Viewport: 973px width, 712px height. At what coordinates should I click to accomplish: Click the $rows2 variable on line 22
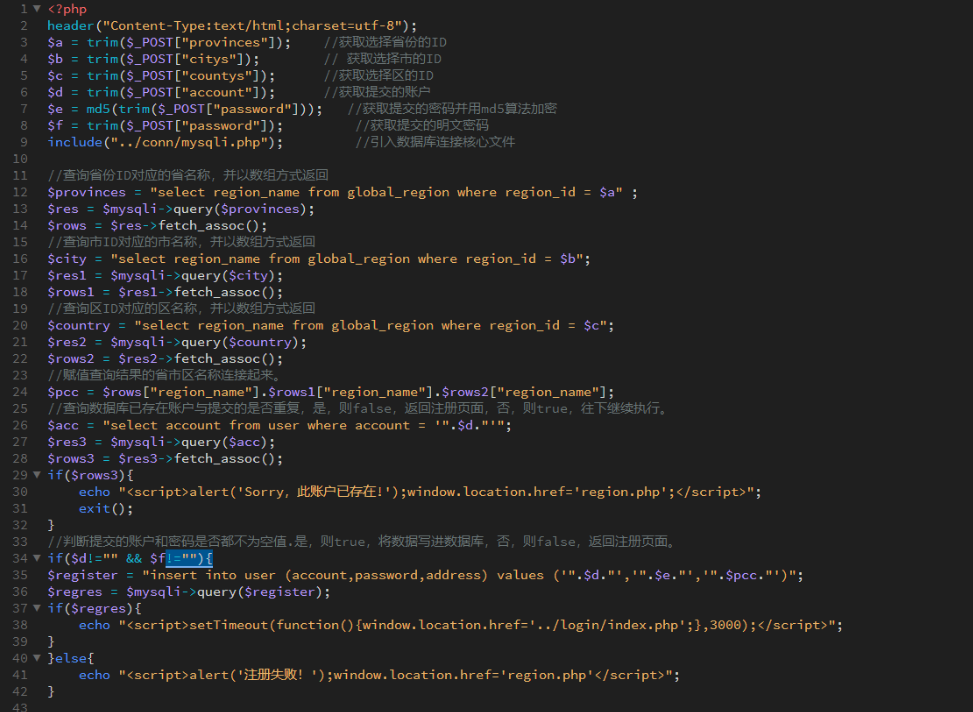point(71,359)
